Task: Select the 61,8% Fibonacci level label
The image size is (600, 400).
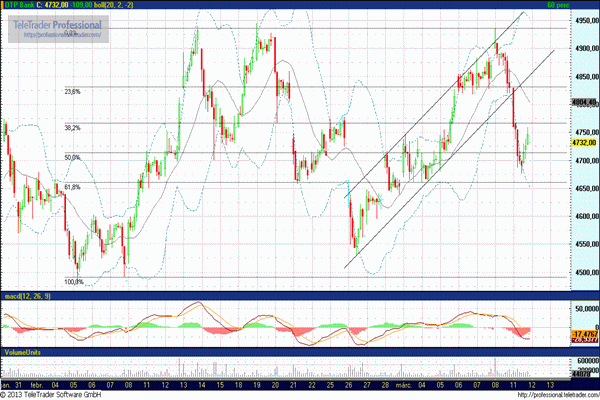Action: pos(72,187)
